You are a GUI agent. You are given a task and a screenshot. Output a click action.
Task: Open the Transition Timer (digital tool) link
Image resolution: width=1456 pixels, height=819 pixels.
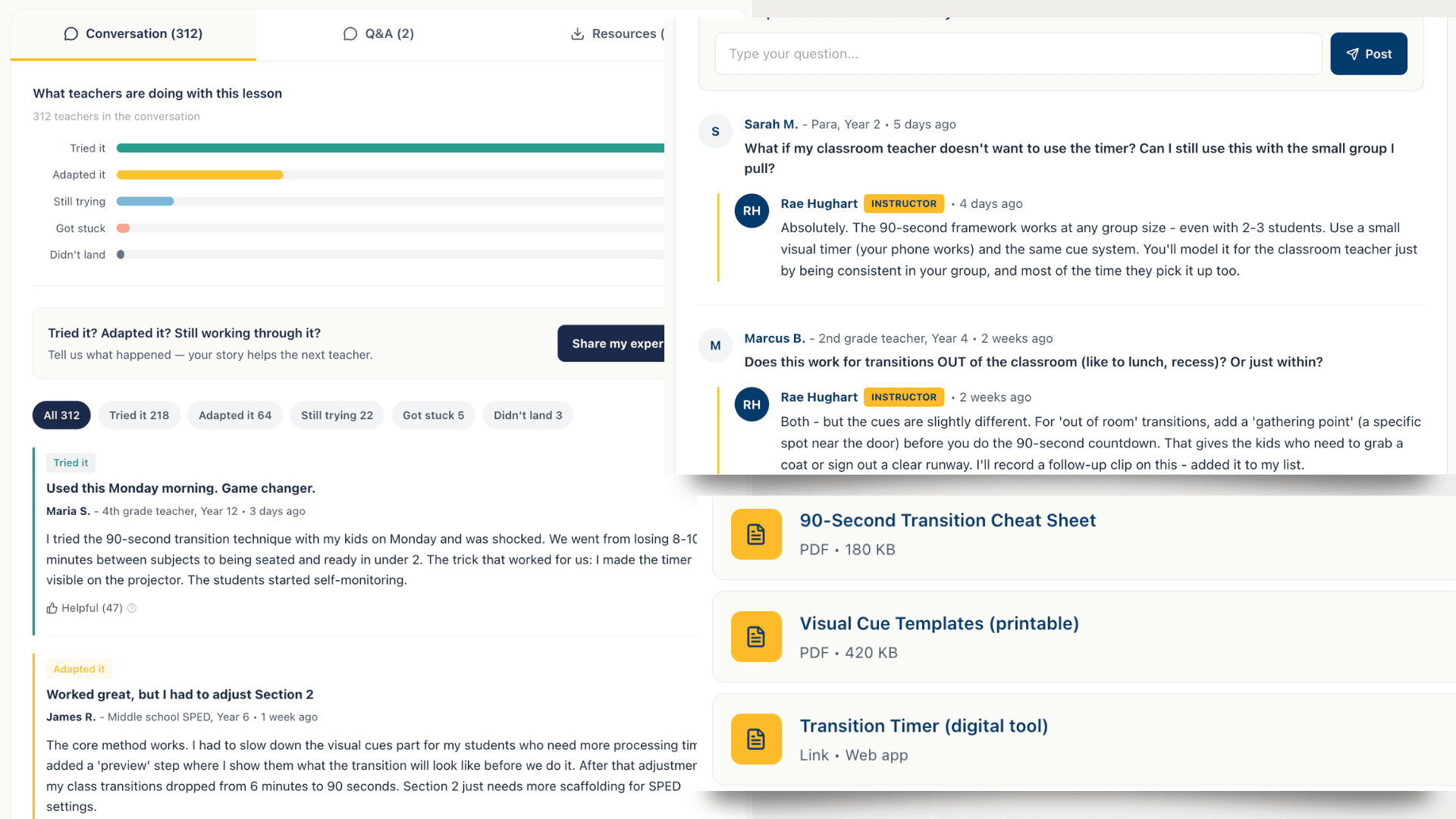(924, 726)
